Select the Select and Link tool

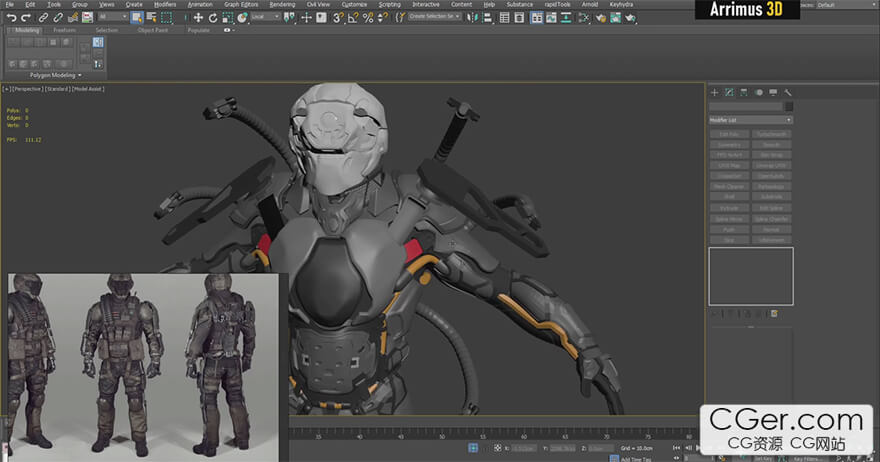tap(43, 18)
